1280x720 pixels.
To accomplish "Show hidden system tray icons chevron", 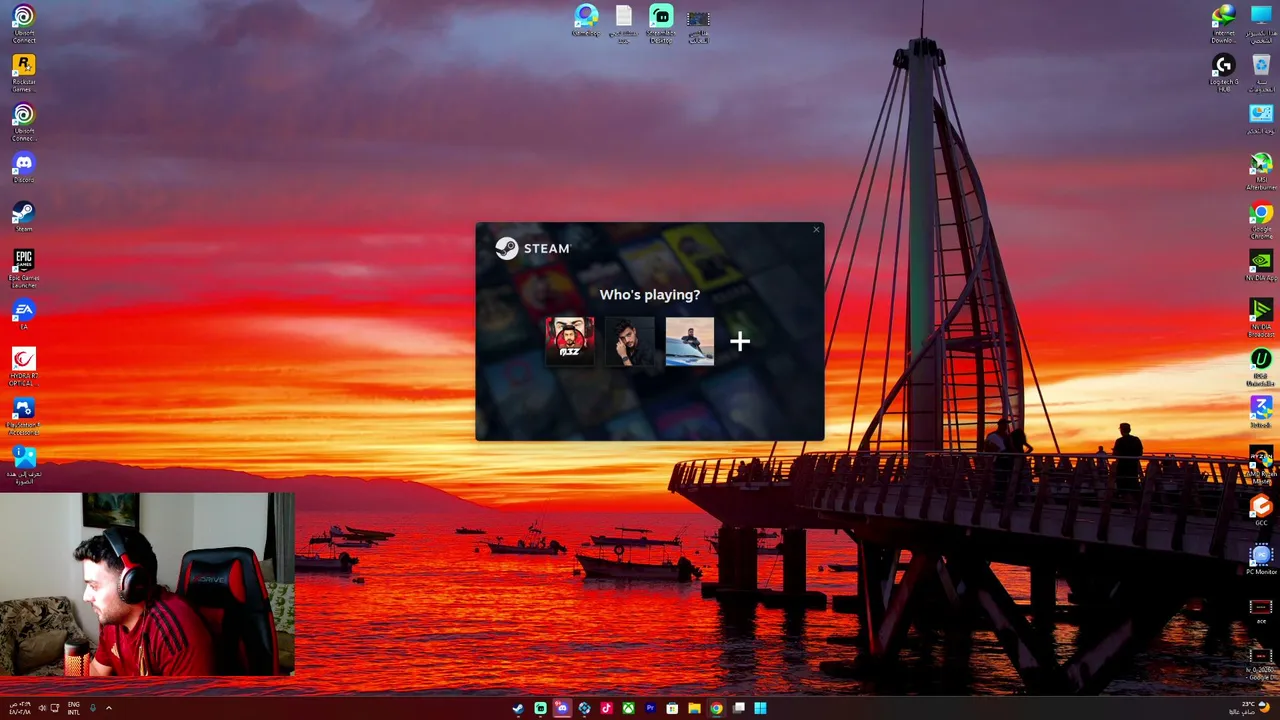I will [x=109, y=708].
